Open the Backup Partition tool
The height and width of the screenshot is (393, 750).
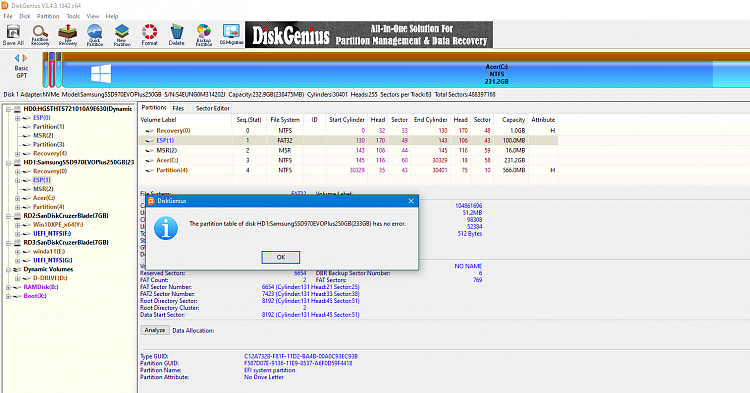point(204,35)
